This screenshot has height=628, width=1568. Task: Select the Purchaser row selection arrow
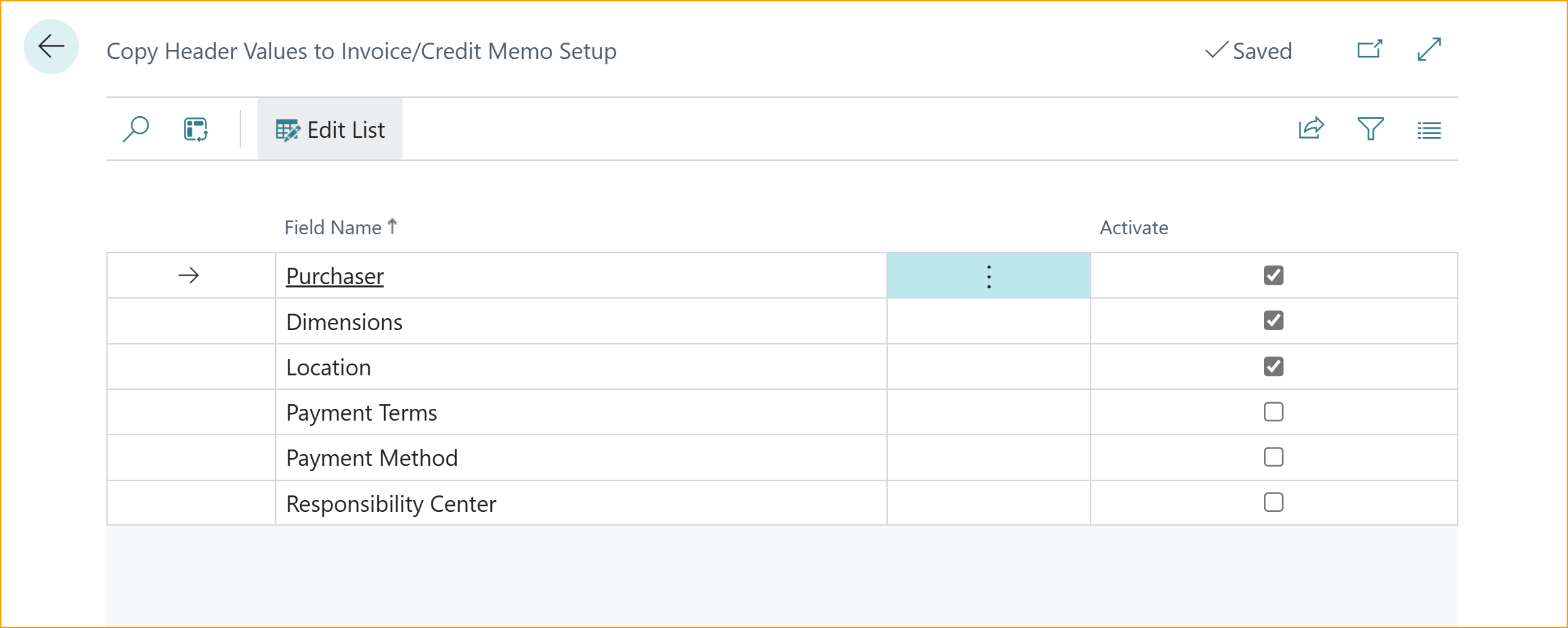(x=189, y=276)
